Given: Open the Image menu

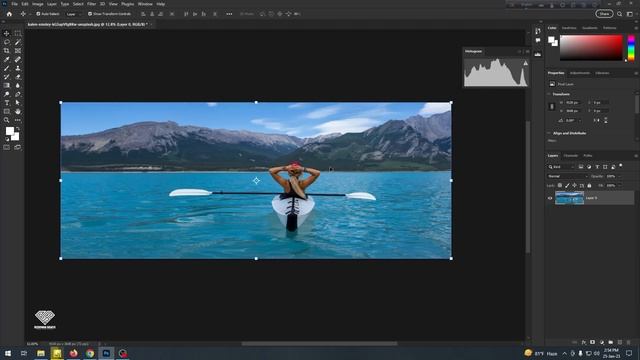Looking at the screenshot, I should (x=38, y=4).
